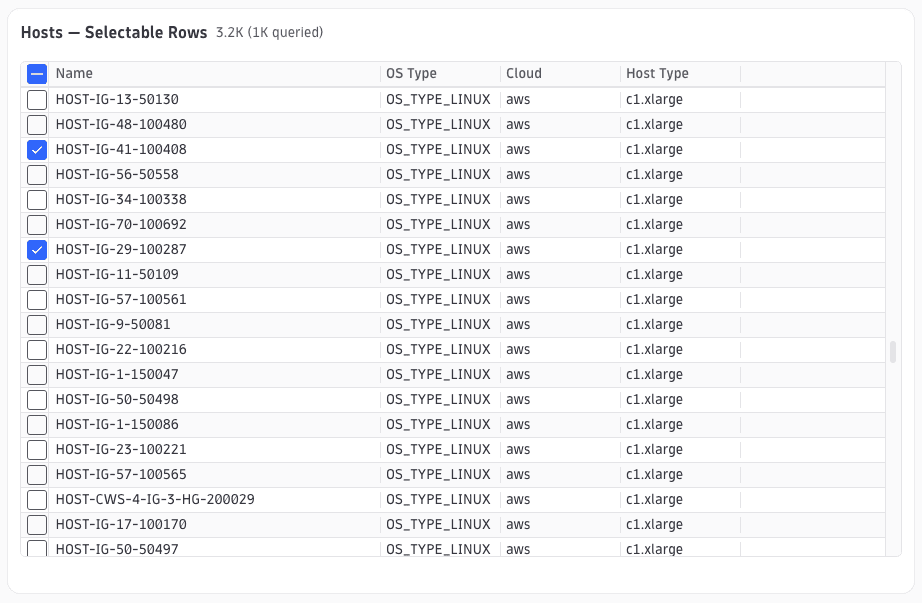Check the HOST-CWS-4-IG-3-HG-200029 checkbox

pyautogui.click(x=37, y=499)
